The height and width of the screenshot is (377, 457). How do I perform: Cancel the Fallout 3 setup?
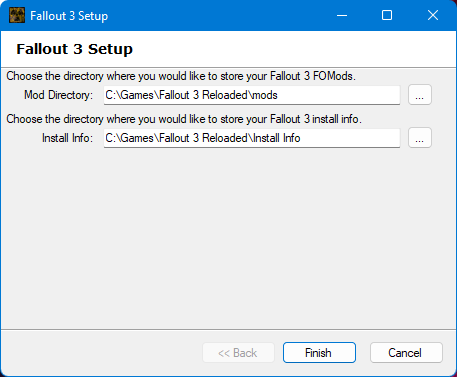(406, 352)
